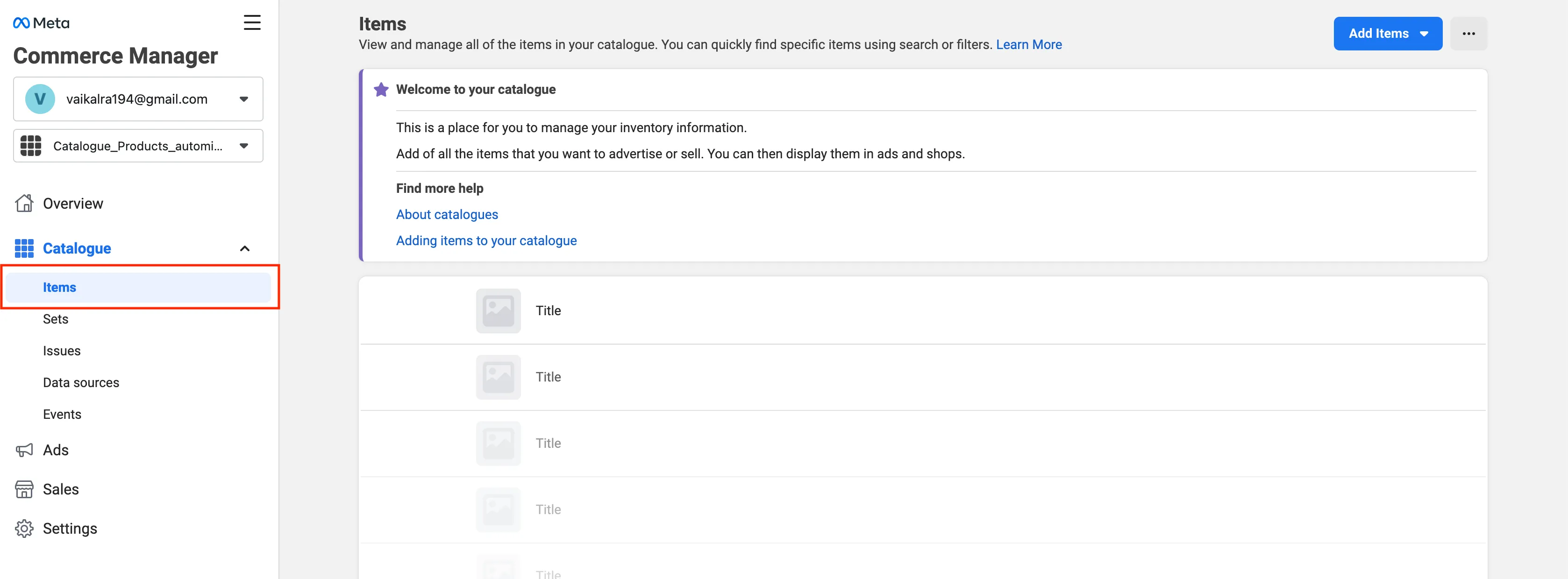Click the third item placeholder thumbnail

(499, 444)
